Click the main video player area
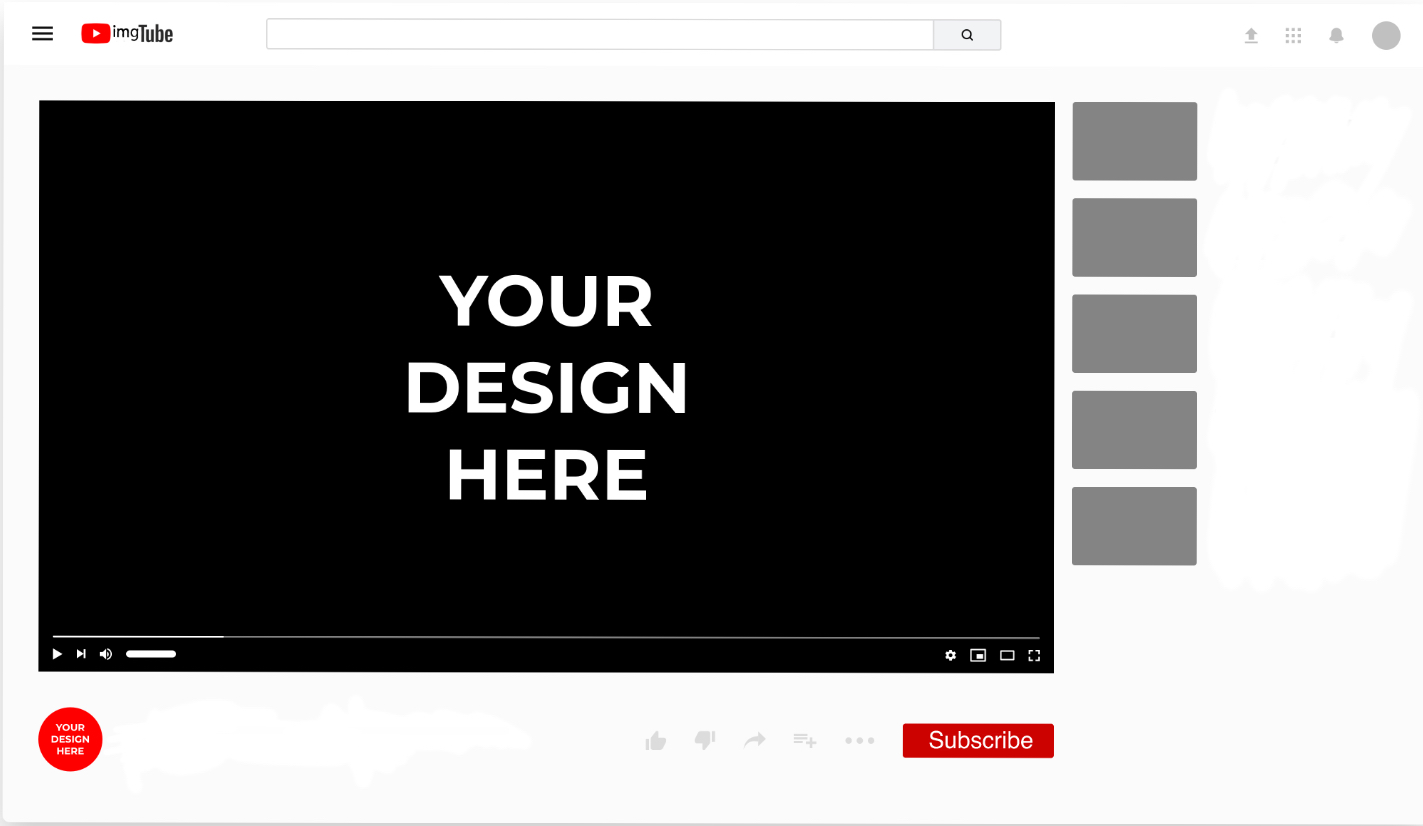Screen dimensions: 1423x826 tap(546, 386)
